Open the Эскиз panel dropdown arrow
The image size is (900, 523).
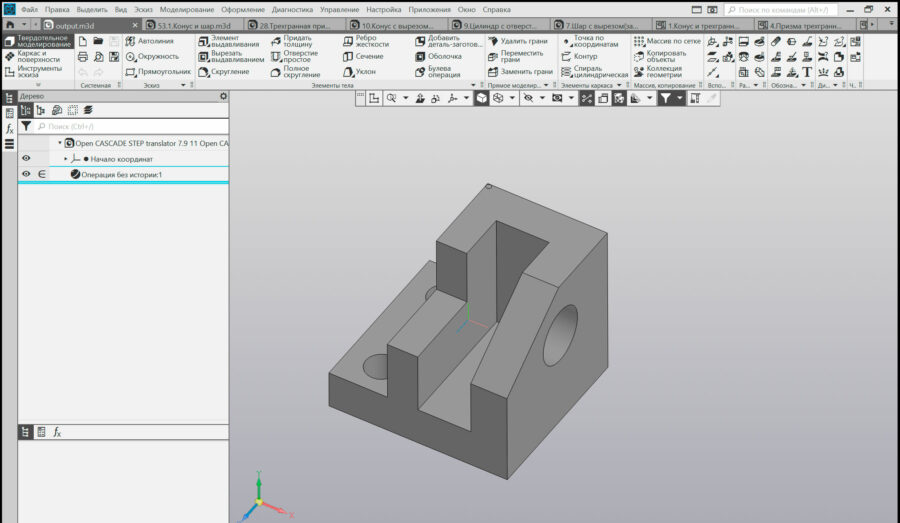tap(183, 85)
